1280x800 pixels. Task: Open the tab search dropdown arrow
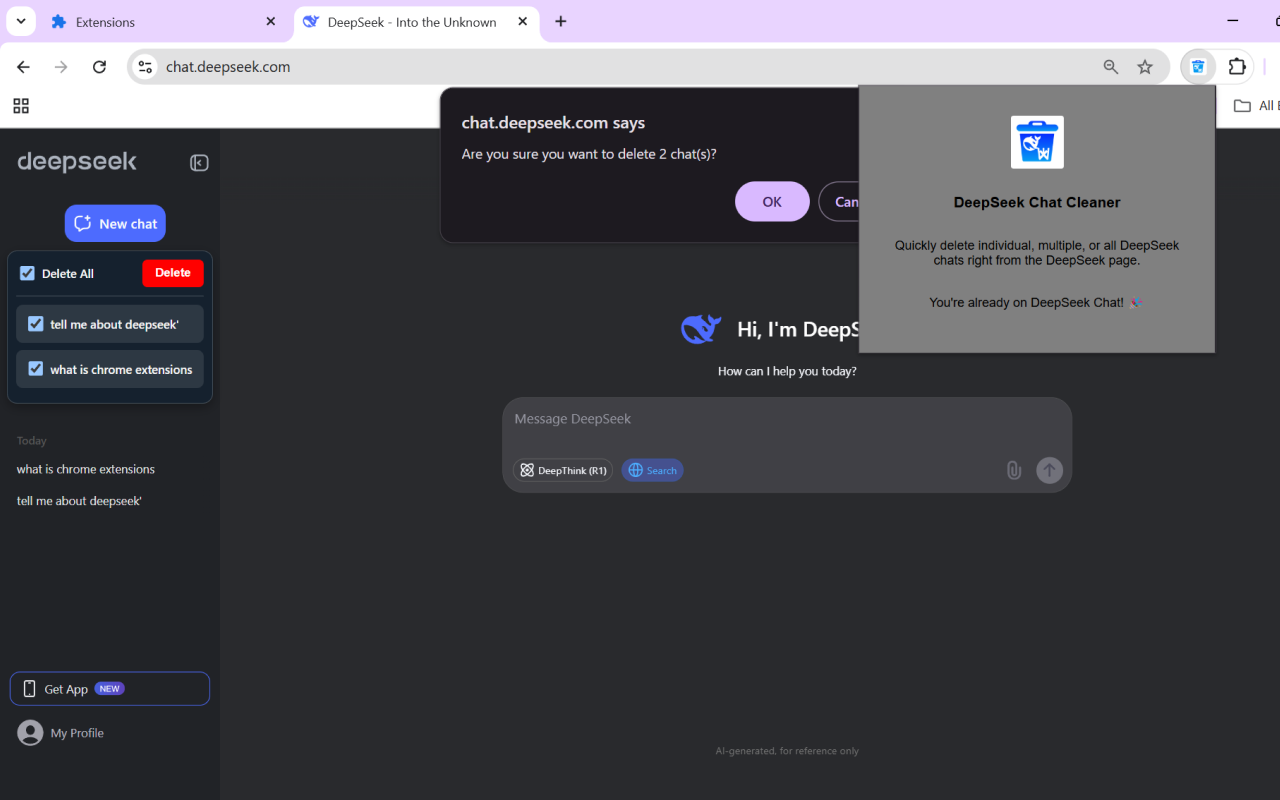point(21,21)
